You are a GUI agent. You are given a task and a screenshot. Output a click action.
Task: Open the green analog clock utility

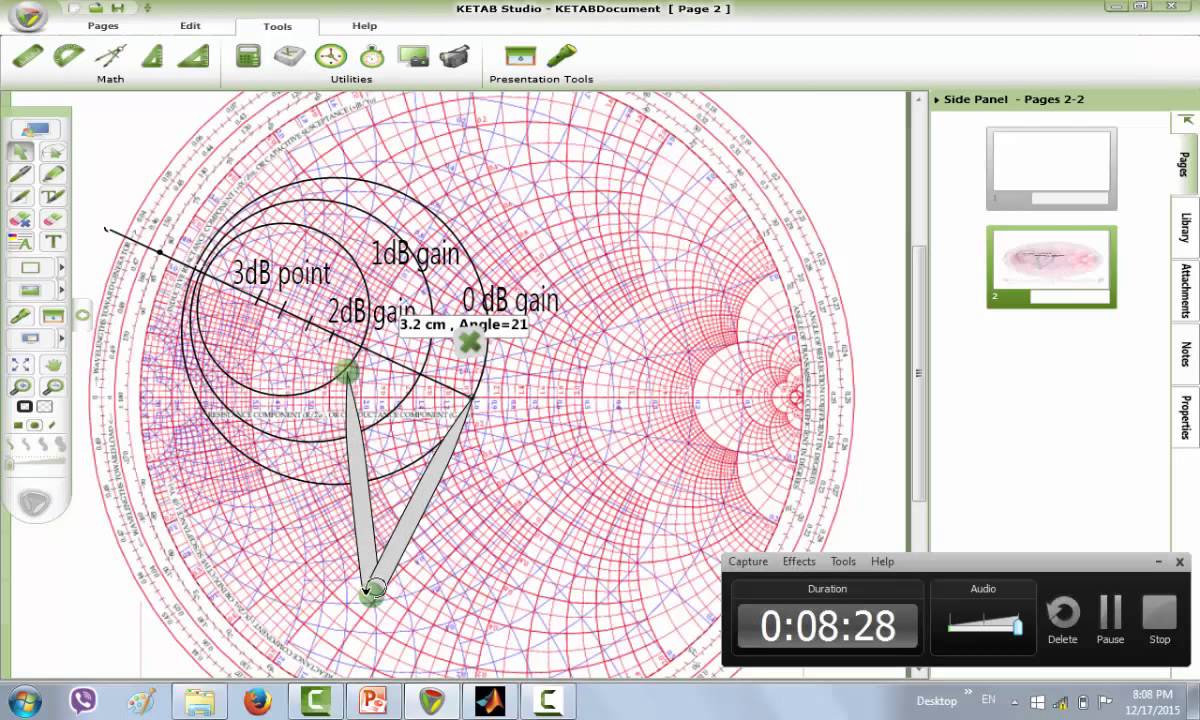coord(330,55)
